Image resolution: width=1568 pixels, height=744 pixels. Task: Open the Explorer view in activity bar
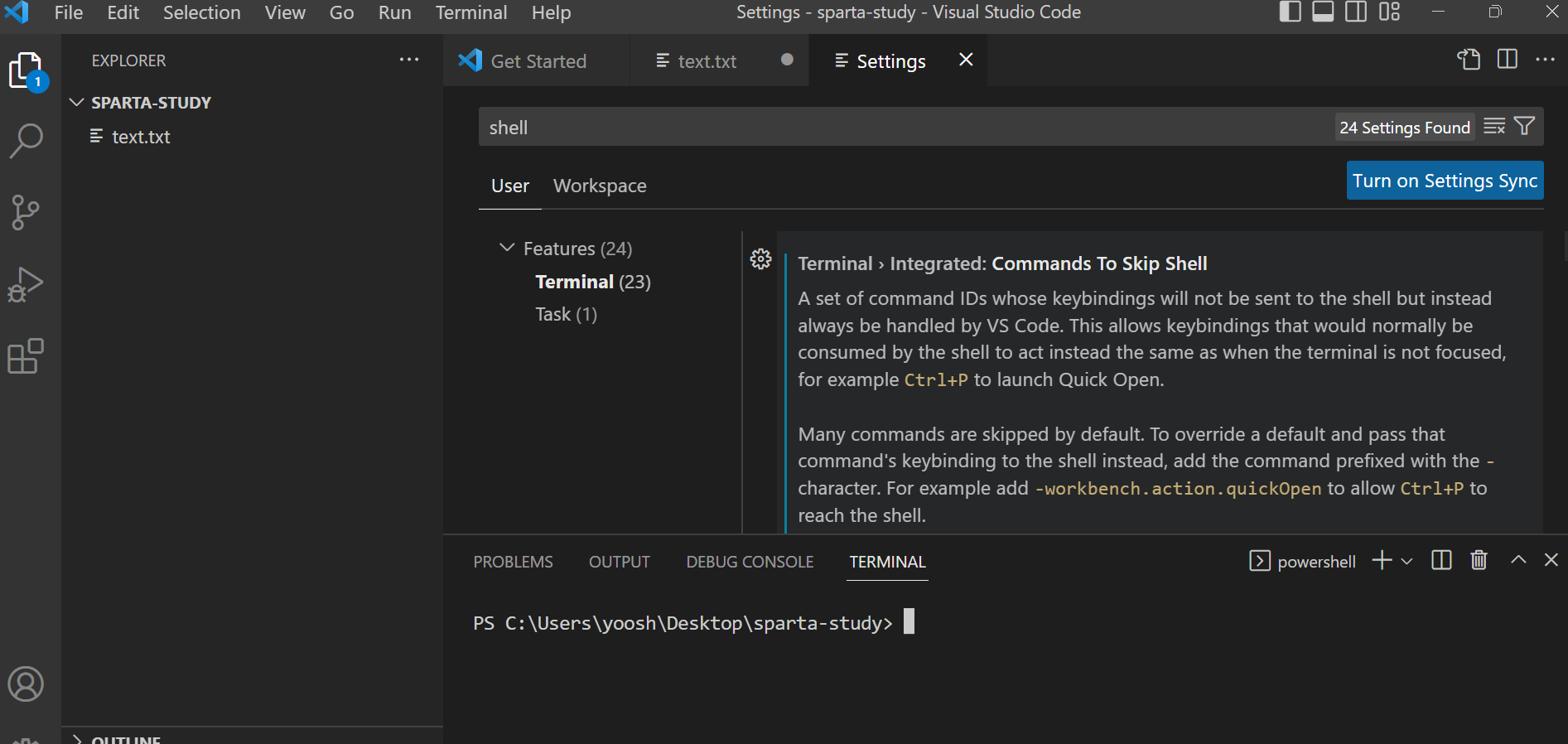27,71
